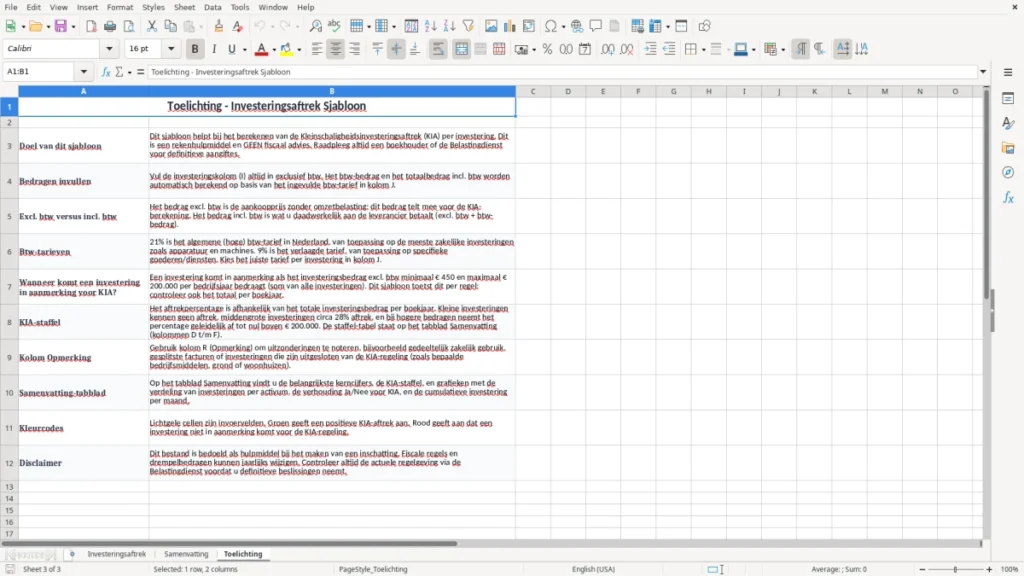Toggle Merge and Center Cells
Viewport: 1024px width, 576px height.
pos(461,49)
